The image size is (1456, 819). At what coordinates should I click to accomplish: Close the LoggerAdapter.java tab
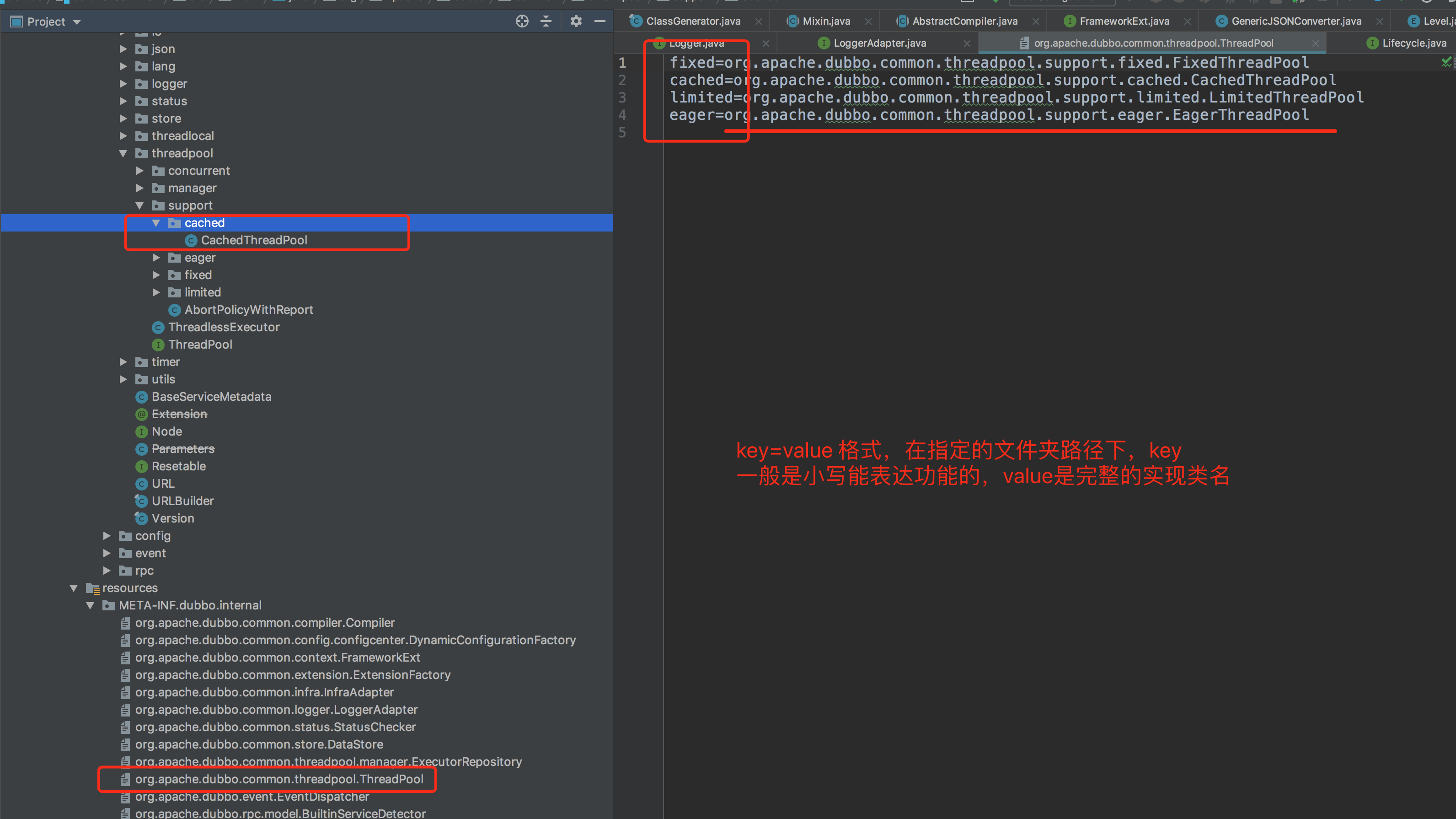[x=967, y=43]
